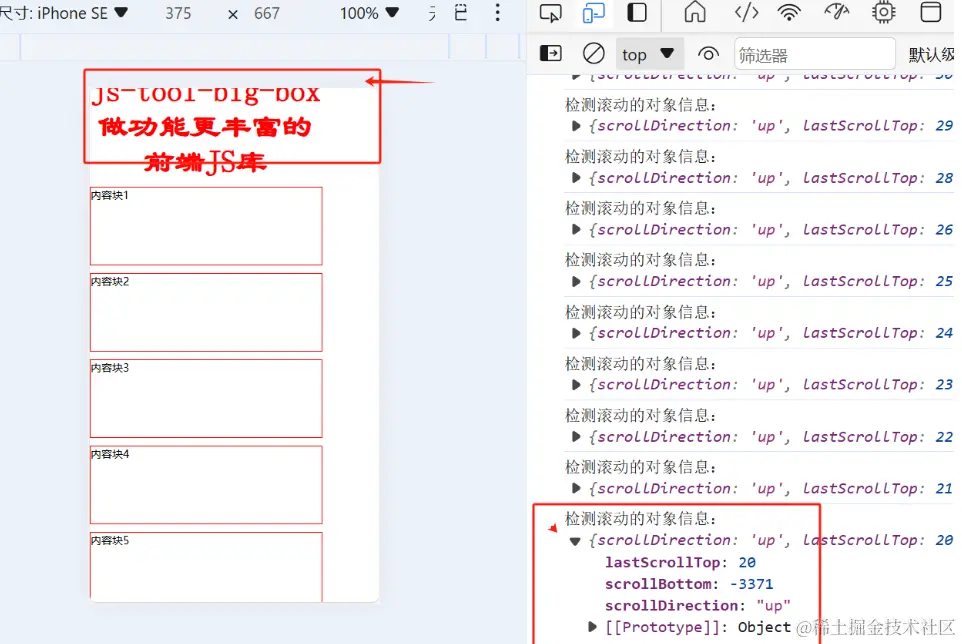
Task: Toggle device emulation icon
Action: [x=593, y=13]
